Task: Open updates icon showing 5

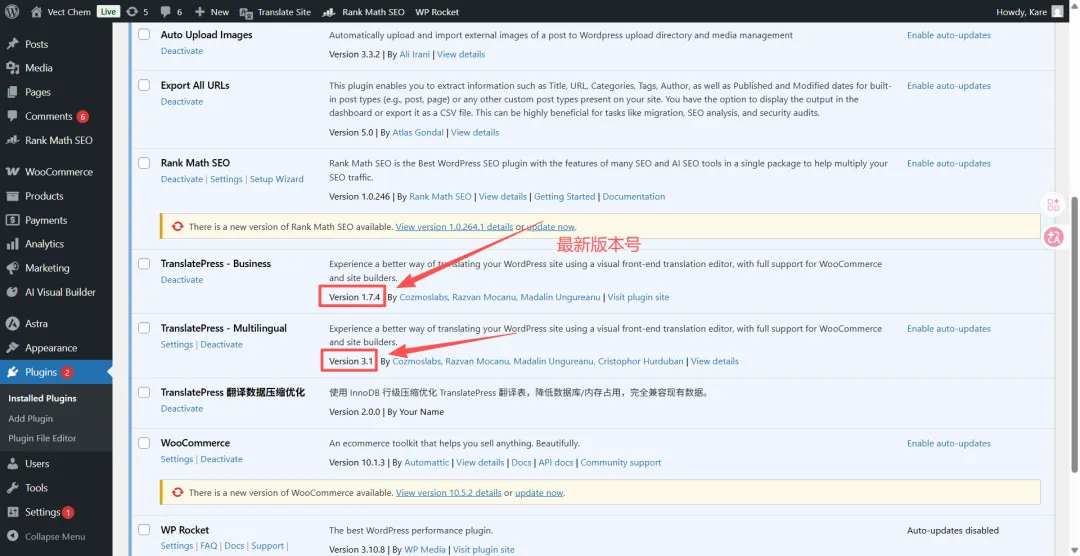Action: 132,12
